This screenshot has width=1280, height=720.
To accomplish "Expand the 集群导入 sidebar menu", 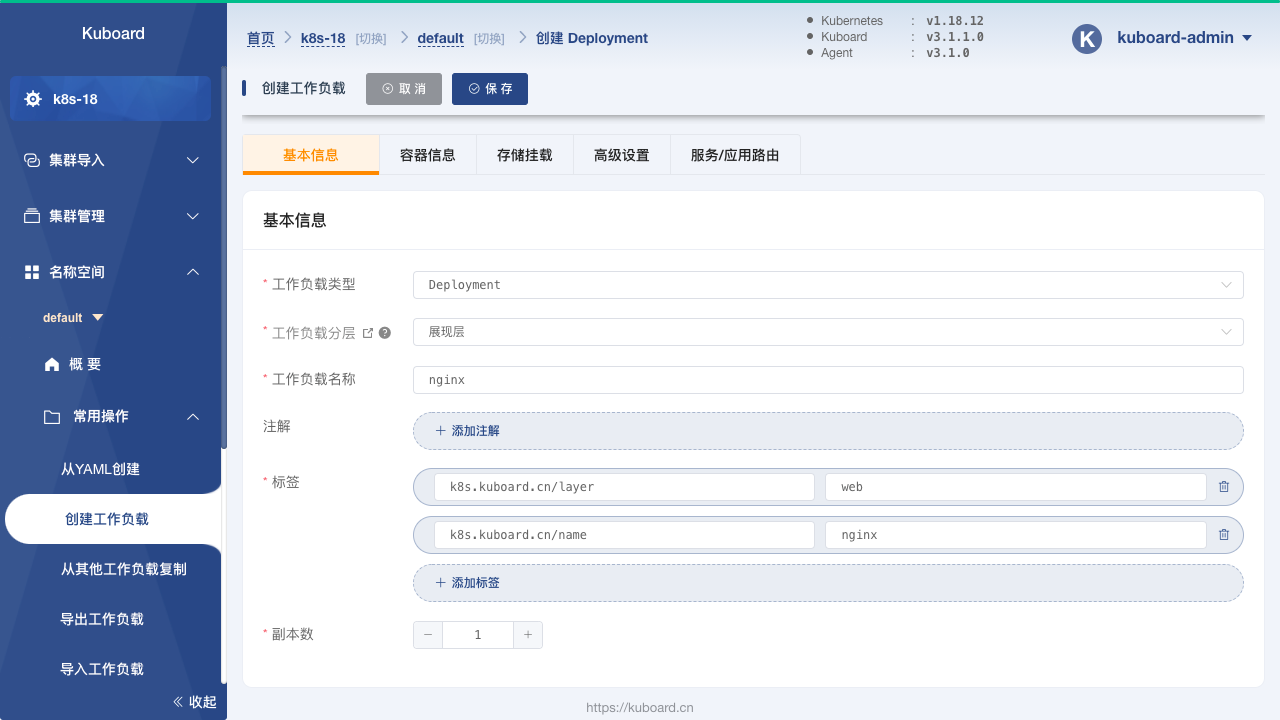I will [x=193, y=160].
